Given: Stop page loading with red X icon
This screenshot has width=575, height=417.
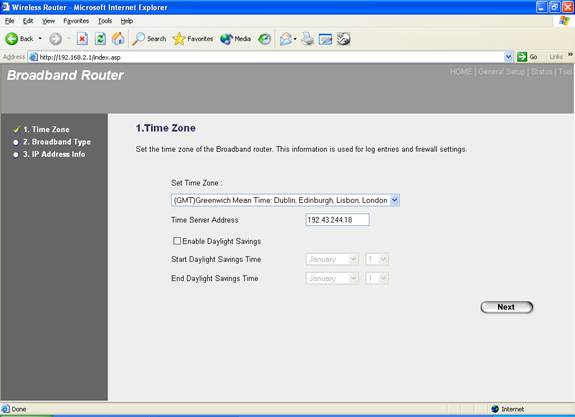Looking at the screenshot, I should click(82, 39).
